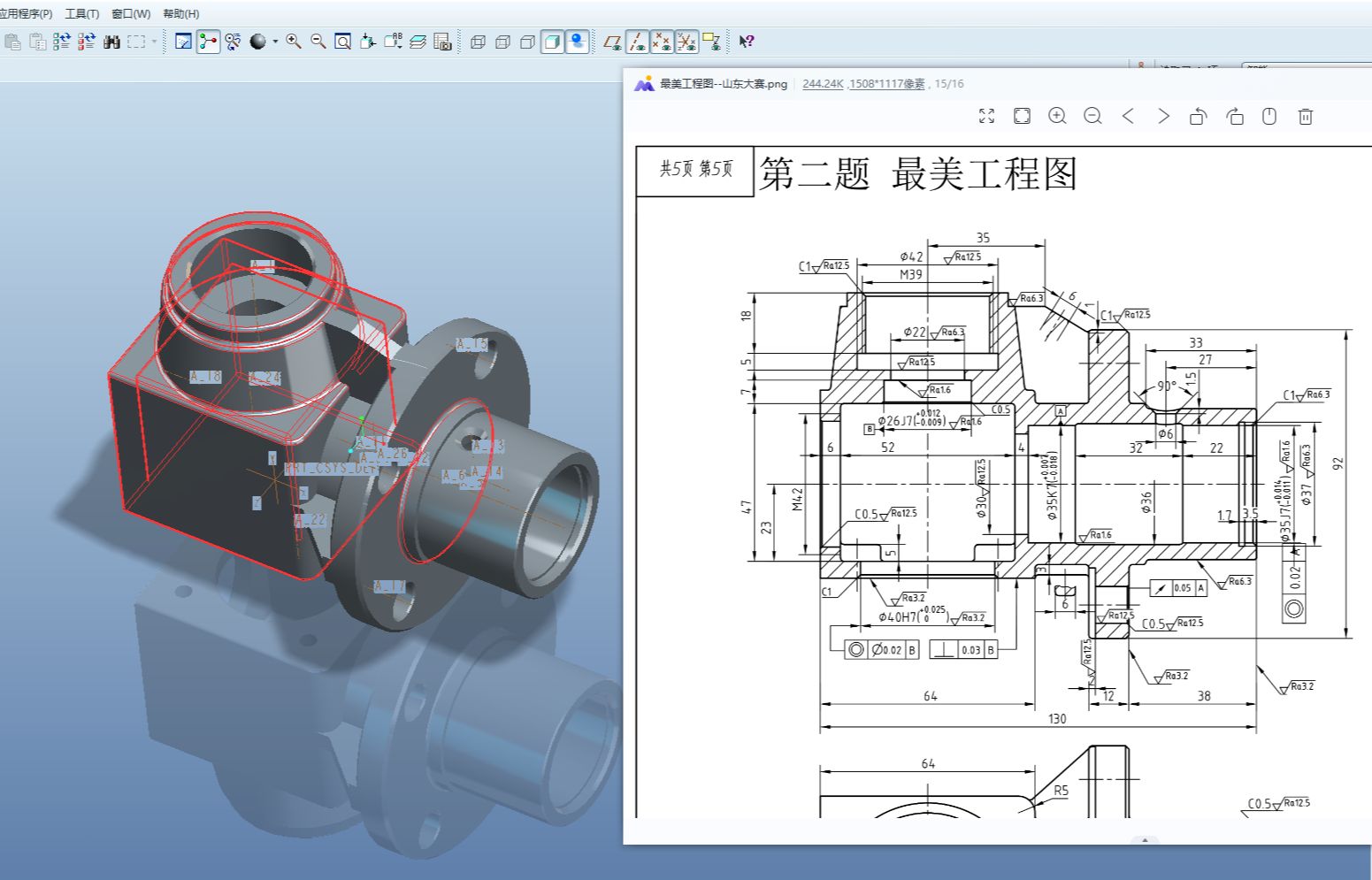Open the 窗口(W) menu
The height and width of the screenshot is (880, 1372).
pos(131,14)
